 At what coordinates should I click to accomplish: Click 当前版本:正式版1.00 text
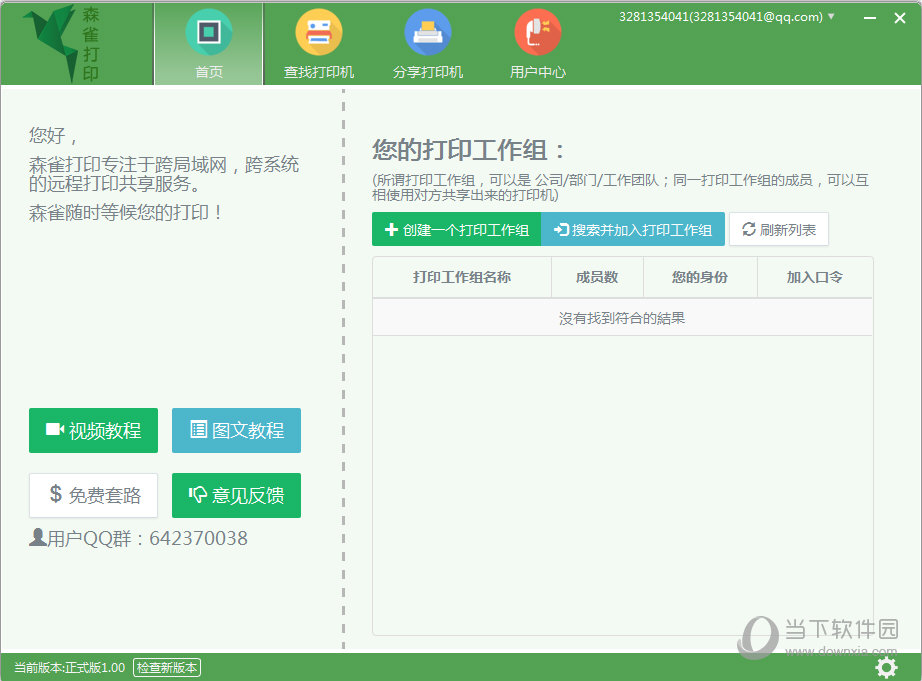click(69, 667)
